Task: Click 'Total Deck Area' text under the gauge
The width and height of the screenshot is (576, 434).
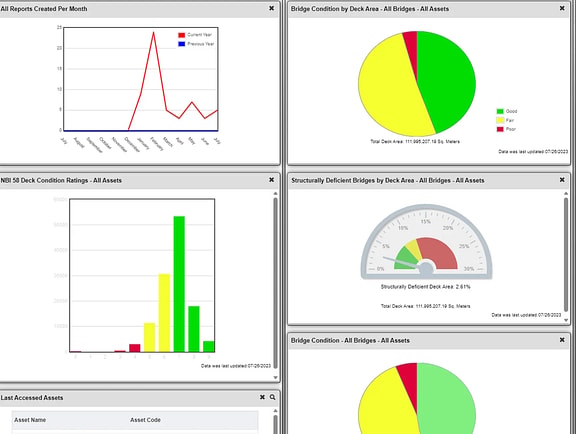Action: click(x=425, y=306)
